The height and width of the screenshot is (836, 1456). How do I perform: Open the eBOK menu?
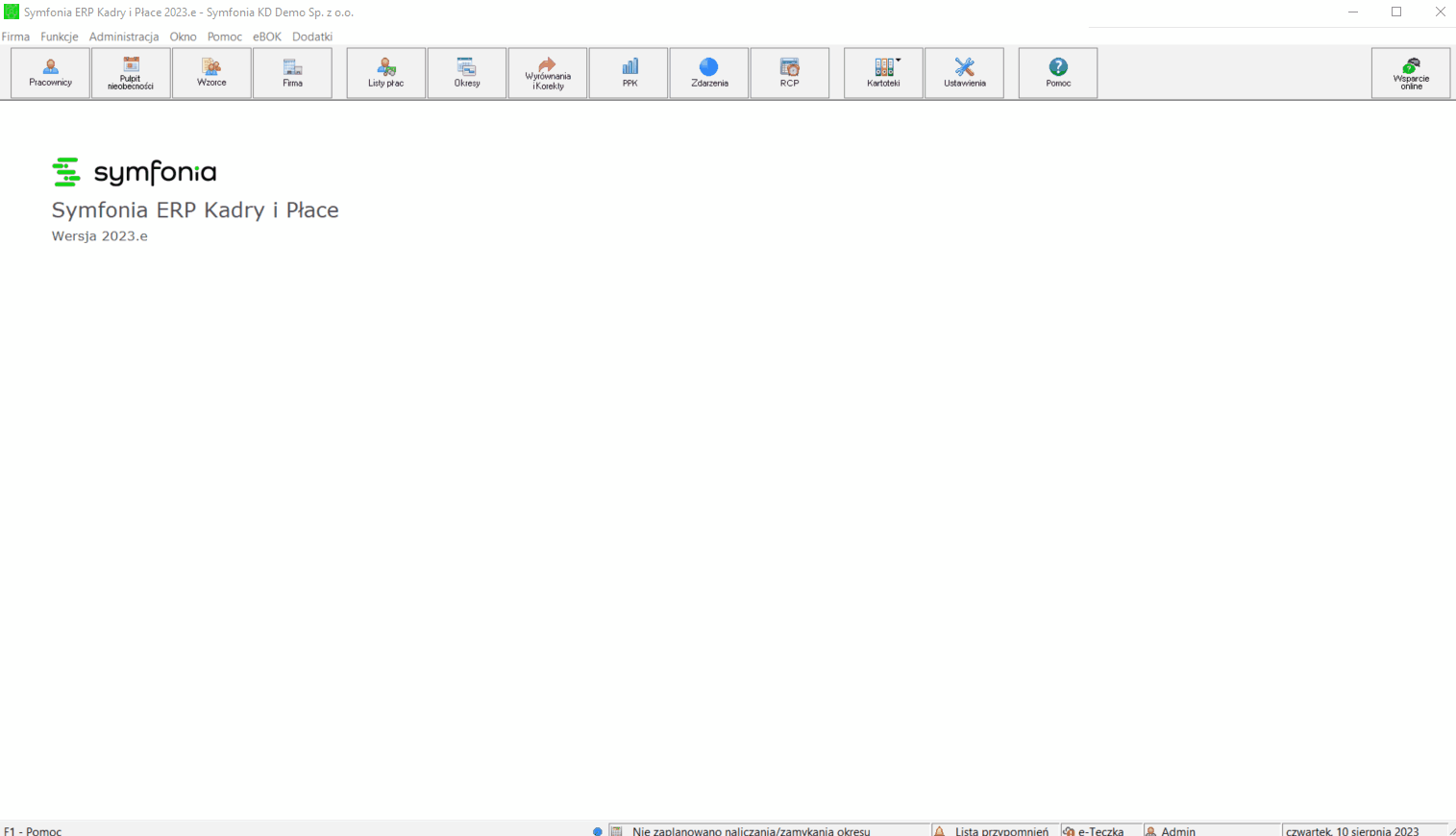267,37
